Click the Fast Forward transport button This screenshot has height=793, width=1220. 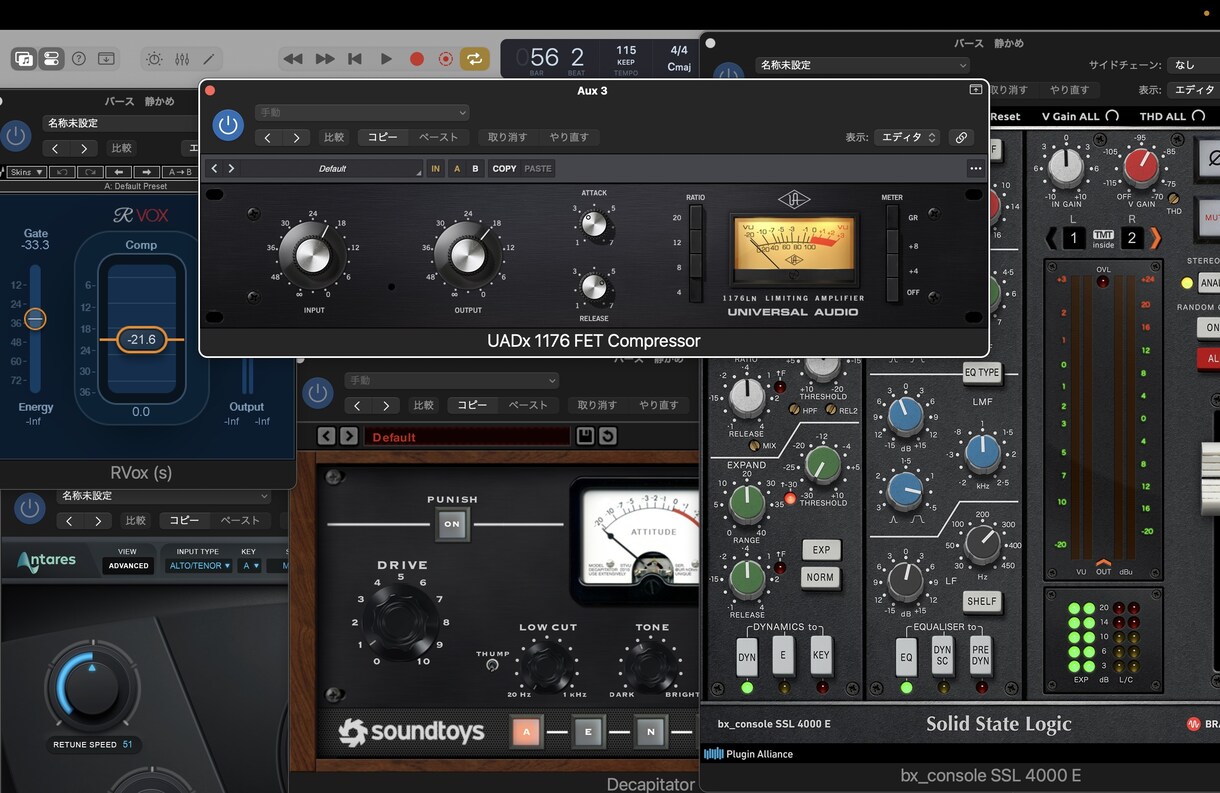[325, 59]
